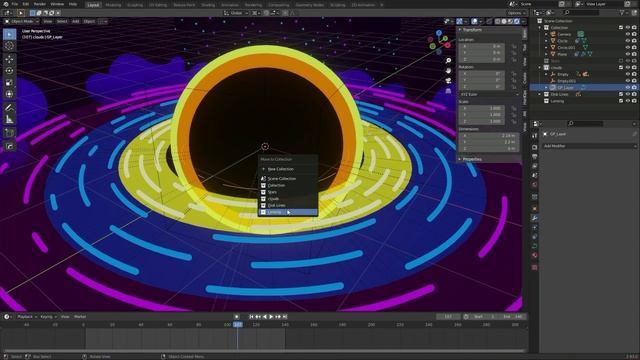Viewport: 640px width, 360px height.
Task: Open the Marker menu in timeline
Action: [80, 317]
